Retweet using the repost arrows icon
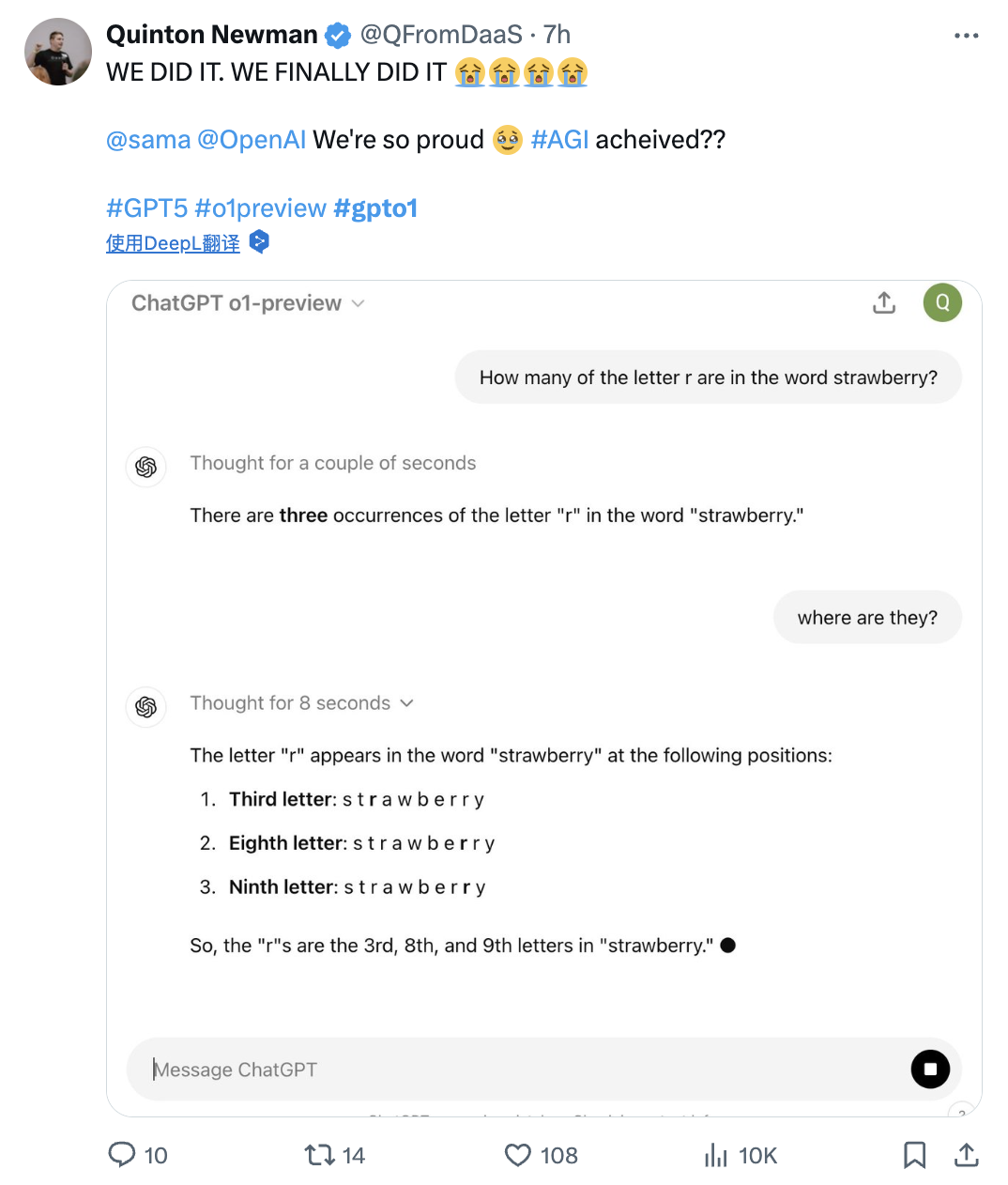 (320, 1154)
